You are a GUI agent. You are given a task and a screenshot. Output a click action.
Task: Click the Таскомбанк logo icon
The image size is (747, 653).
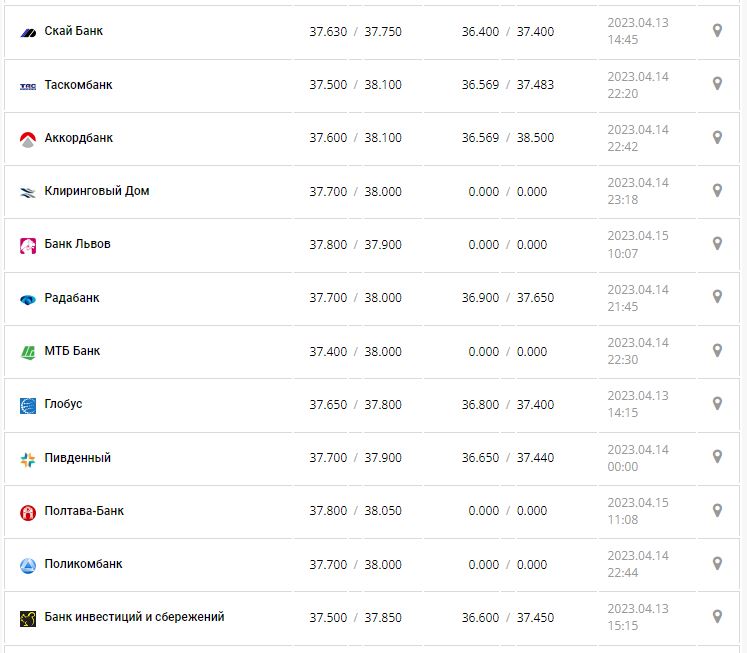[x=28, y=86]
